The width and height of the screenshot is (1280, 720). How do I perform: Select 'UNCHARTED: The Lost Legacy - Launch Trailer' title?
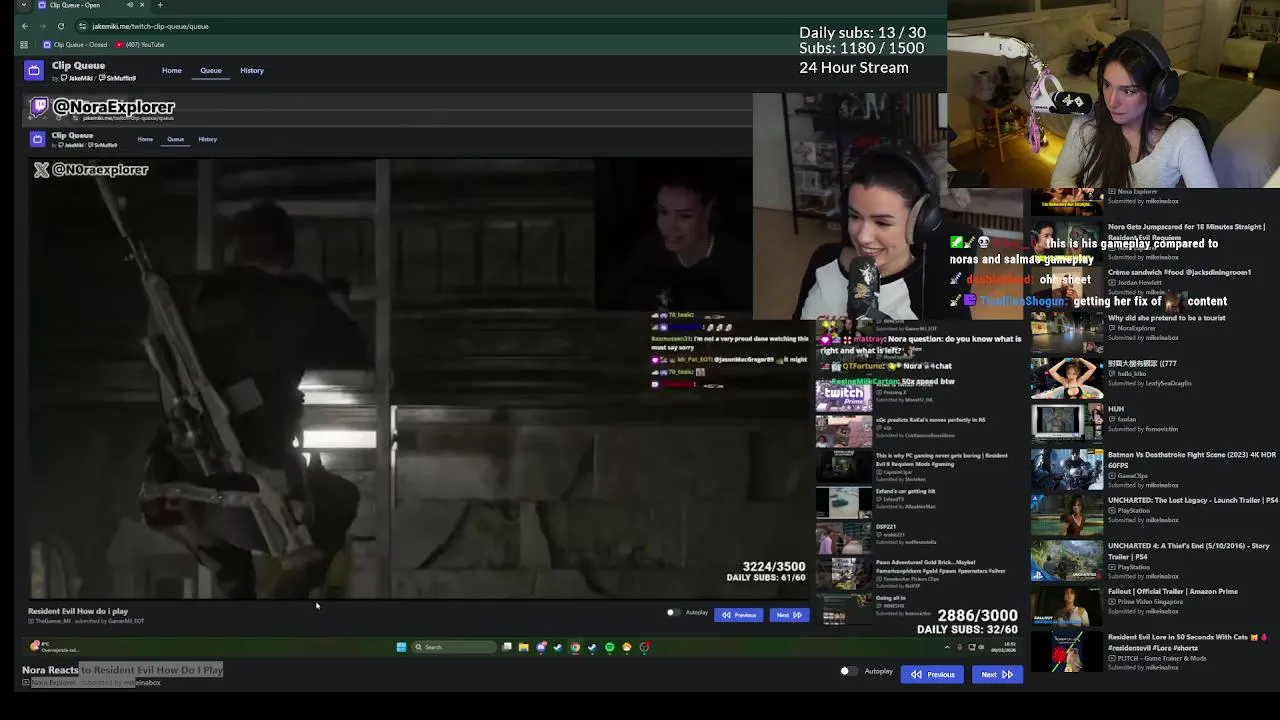click(x=1193, y=500)
